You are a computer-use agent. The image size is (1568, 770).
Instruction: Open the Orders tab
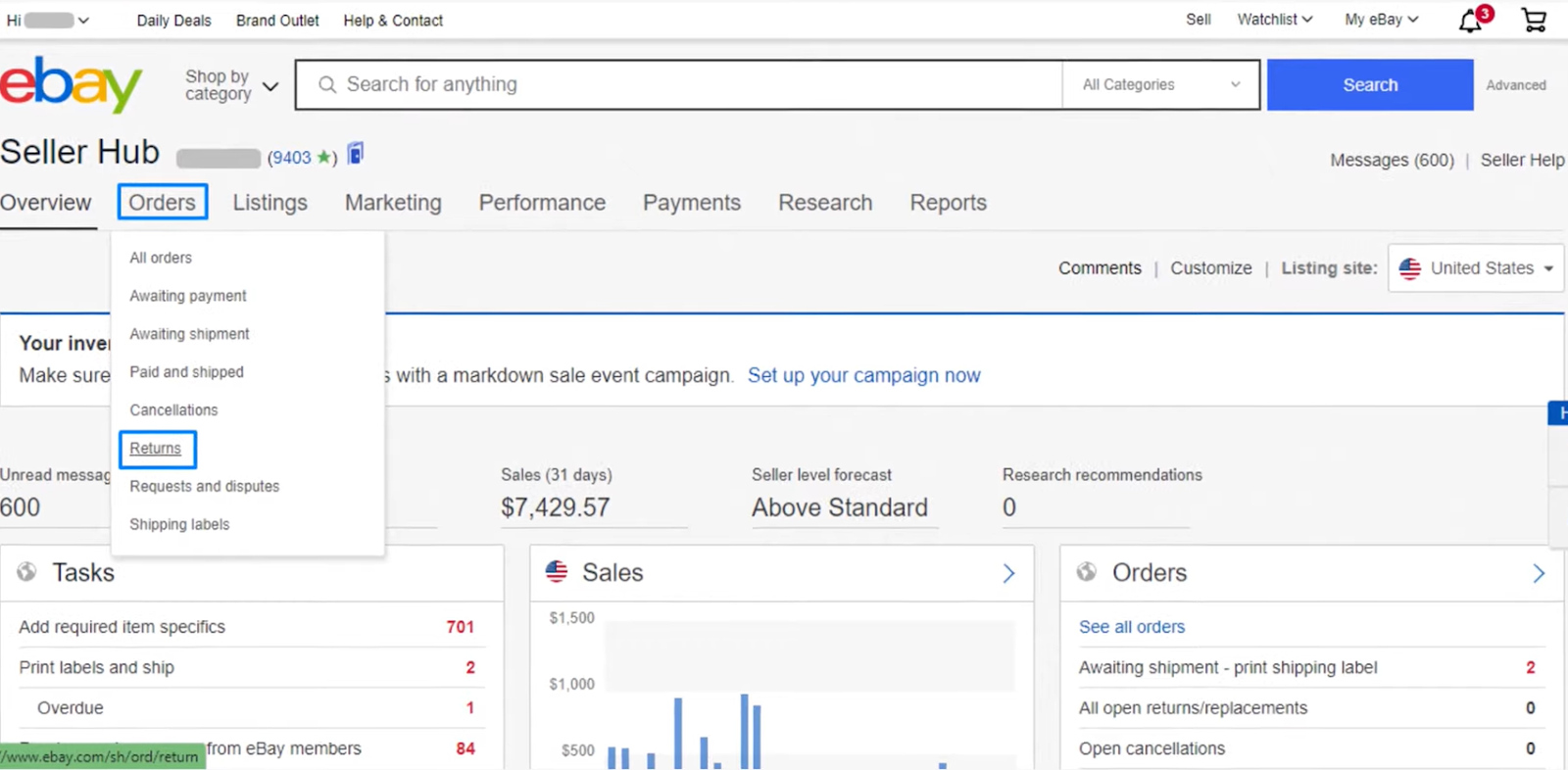point(163,203)
